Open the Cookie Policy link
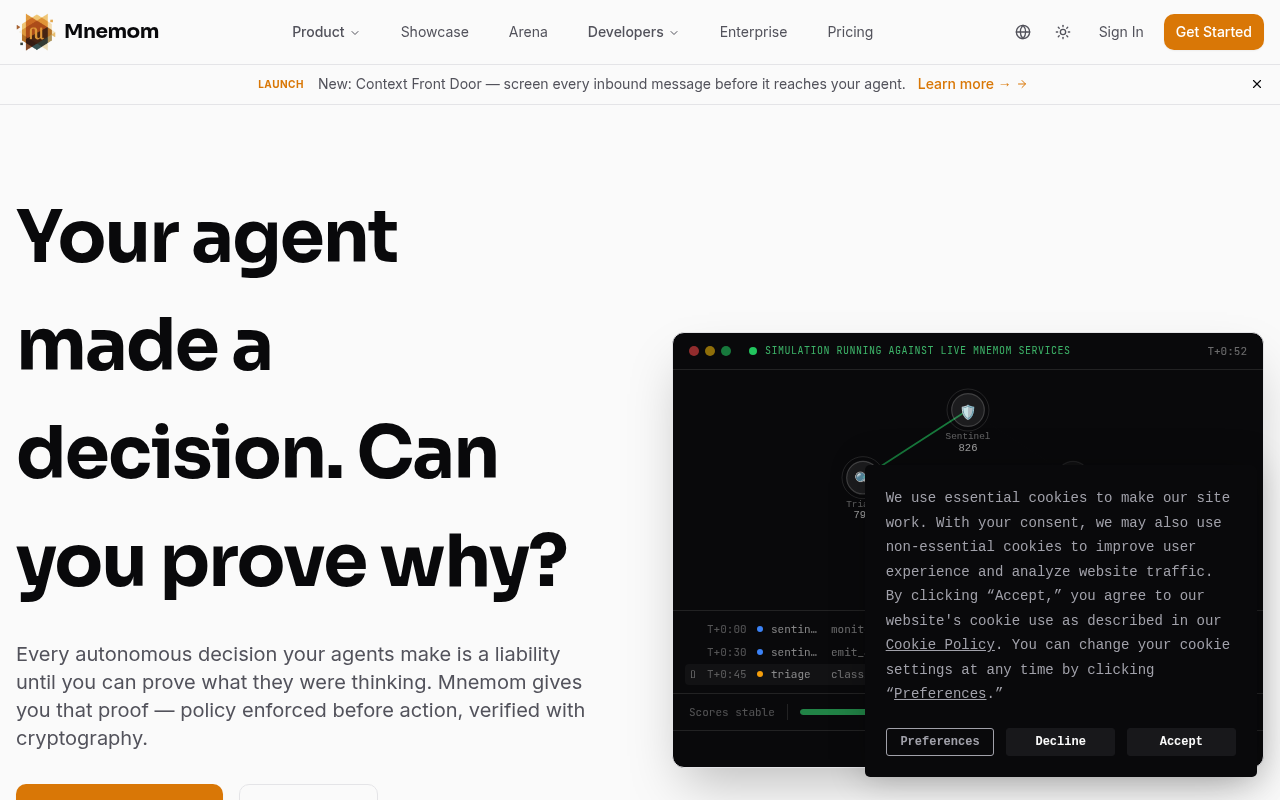 [940, 645]
